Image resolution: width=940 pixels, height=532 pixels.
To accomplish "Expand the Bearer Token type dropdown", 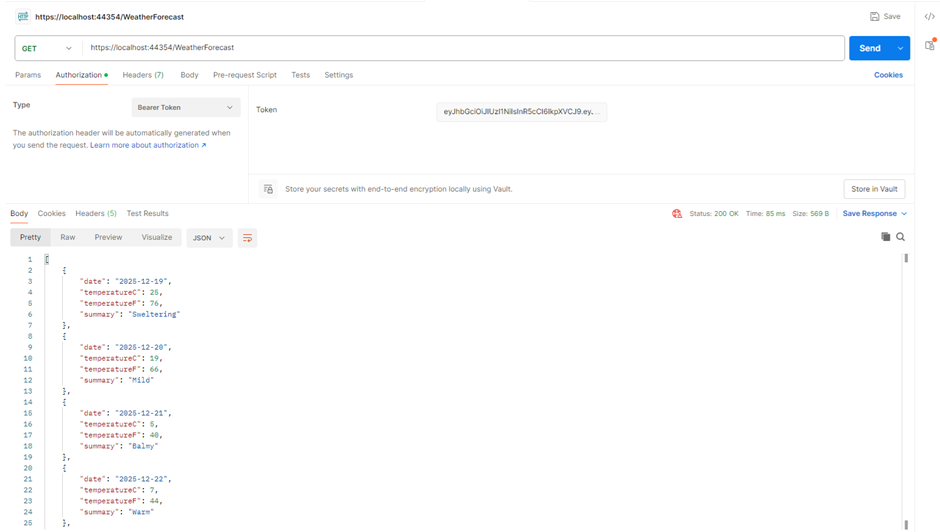I will click(x=186, y=107).
